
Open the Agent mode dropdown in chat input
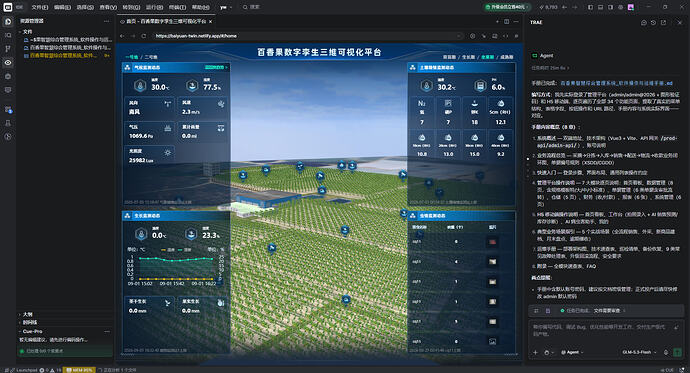click(572, 352)
